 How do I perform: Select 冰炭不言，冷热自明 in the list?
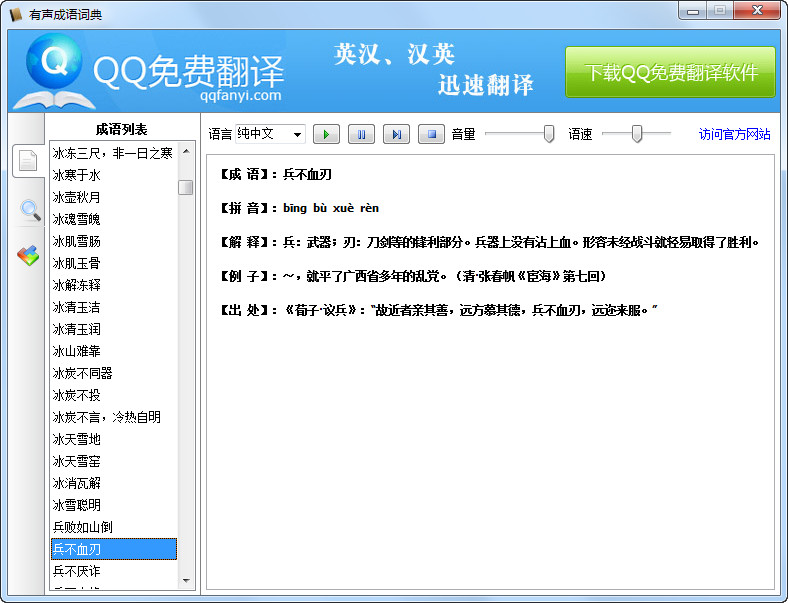pyautogui.click(x=114, y=417)
